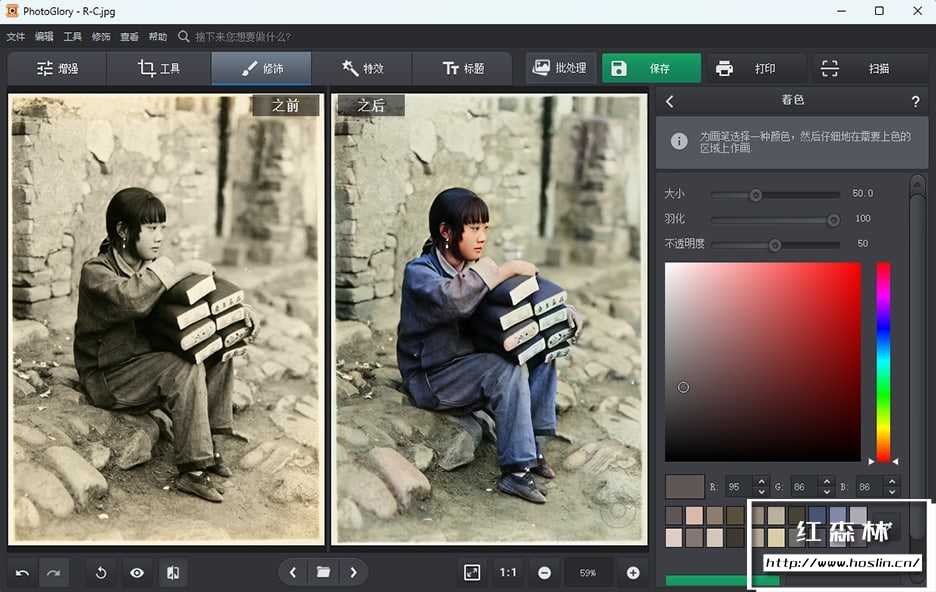
Task: Set zoom to 1:1 actual size
Action: [x=508, y=573]
